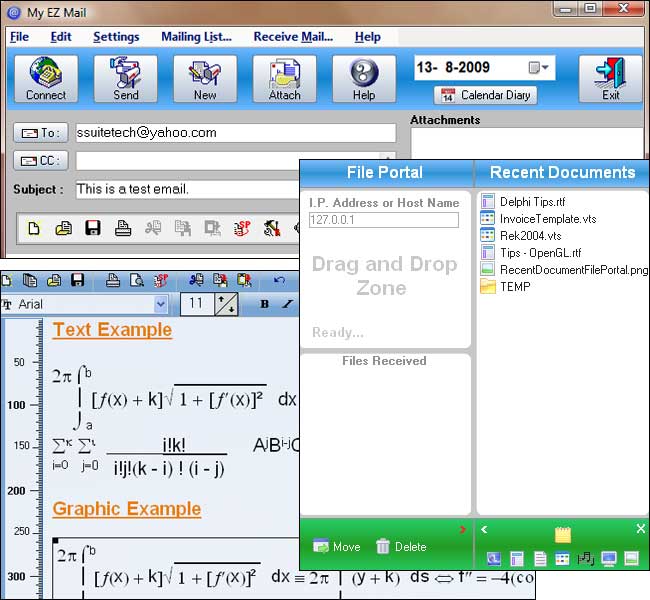Click the Exit door icon
Viewport: 650px width, 600px height.
pos(610,79)
